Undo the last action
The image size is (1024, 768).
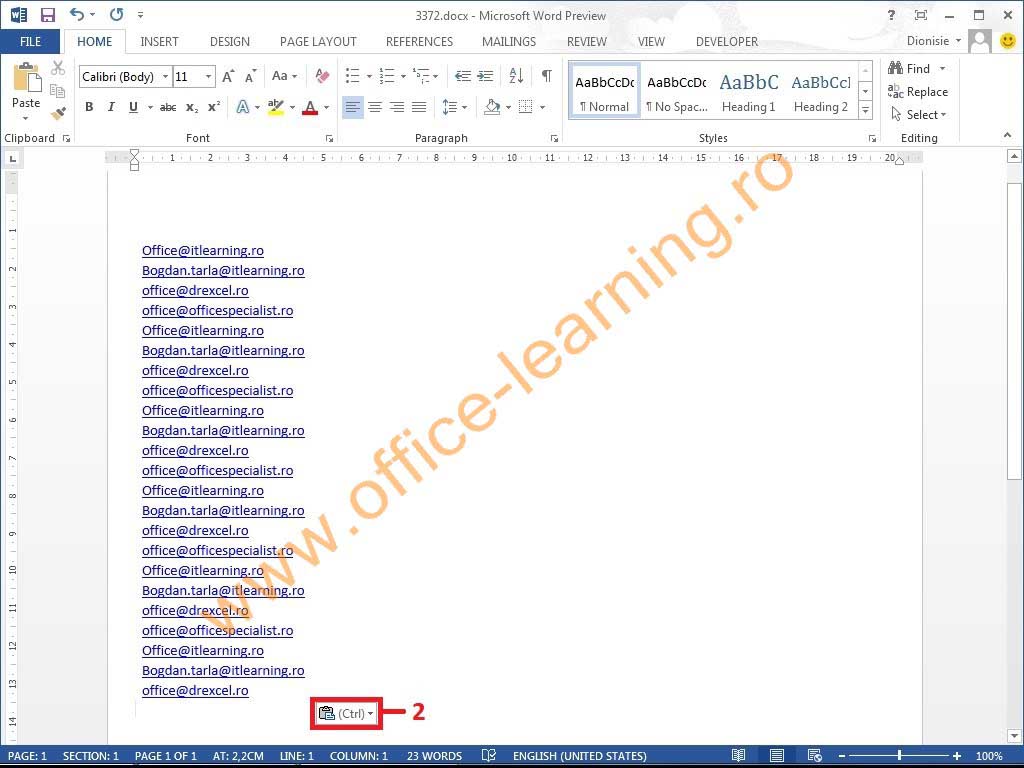pyautogui.click(x=77, y=14)
